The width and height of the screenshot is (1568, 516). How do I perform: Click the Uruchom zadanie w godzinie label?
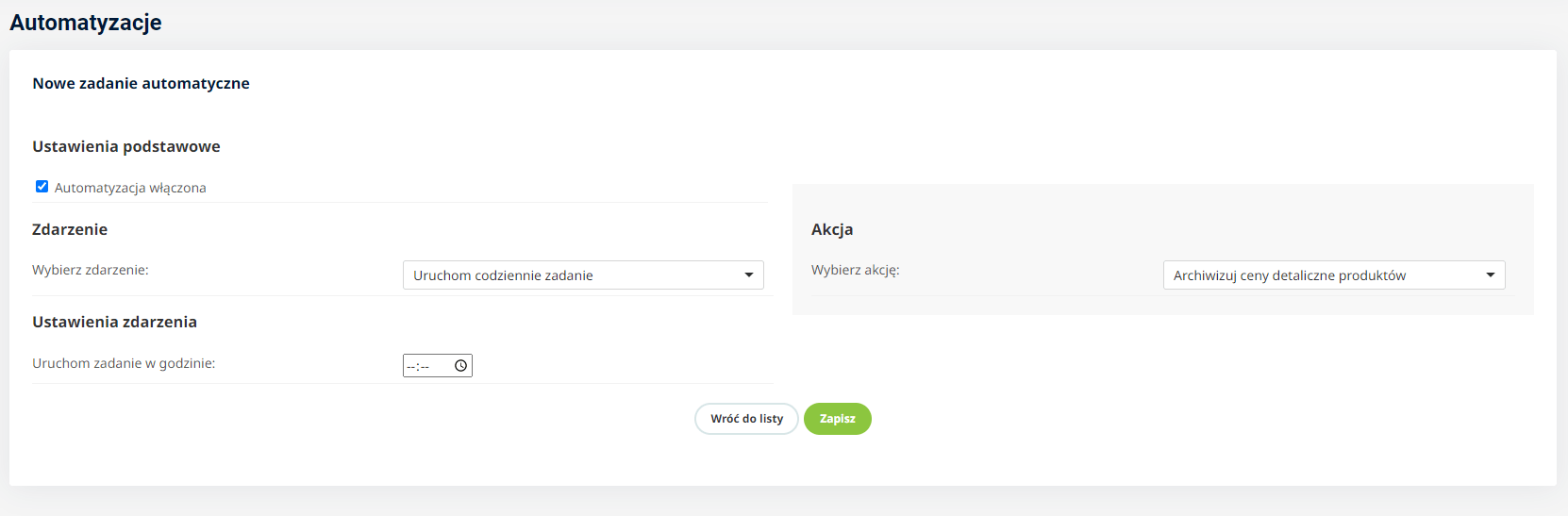pos(124,363)
